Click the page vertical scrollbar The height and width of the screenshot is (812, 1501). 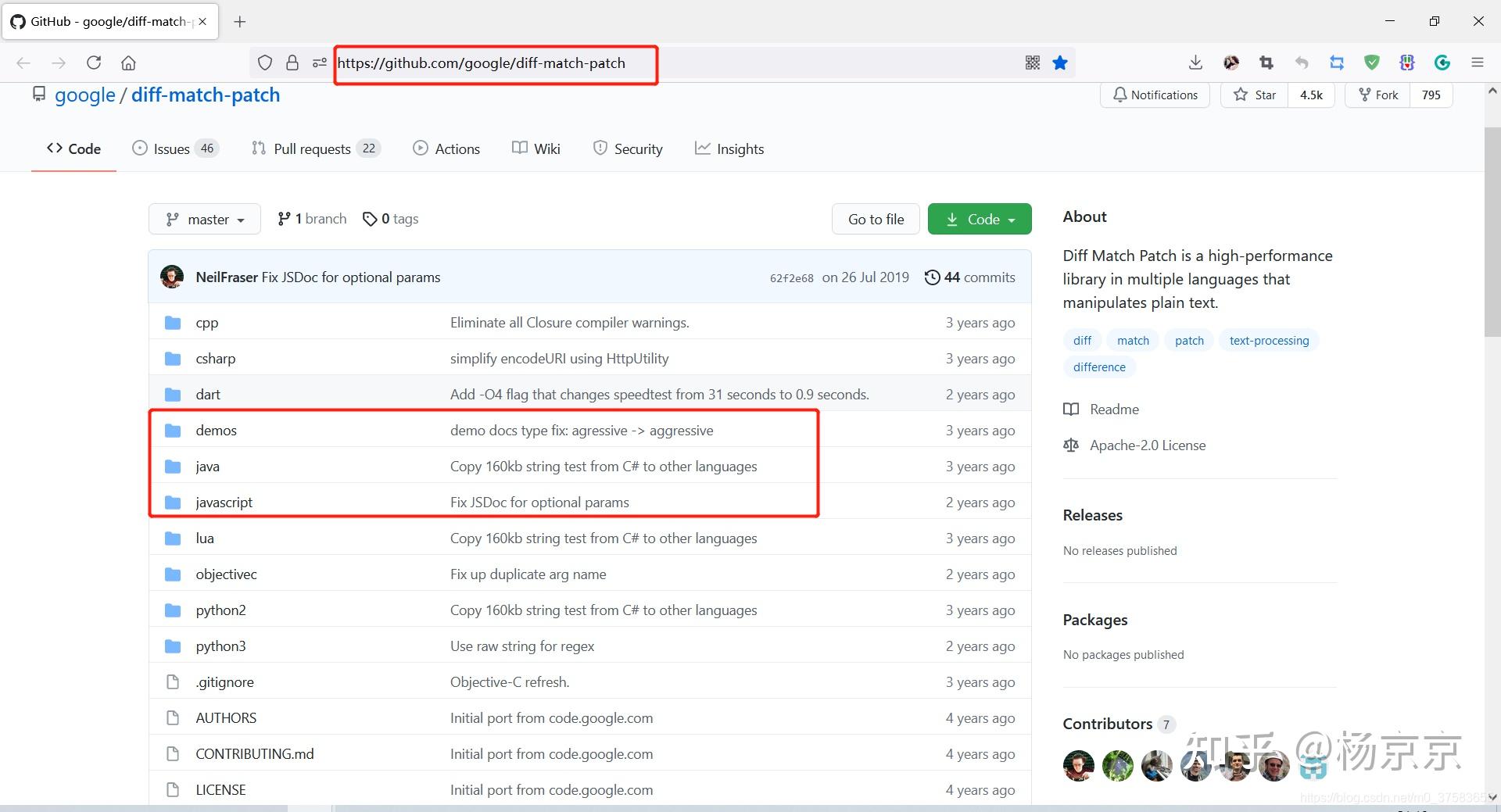(x=1492, y=234)
